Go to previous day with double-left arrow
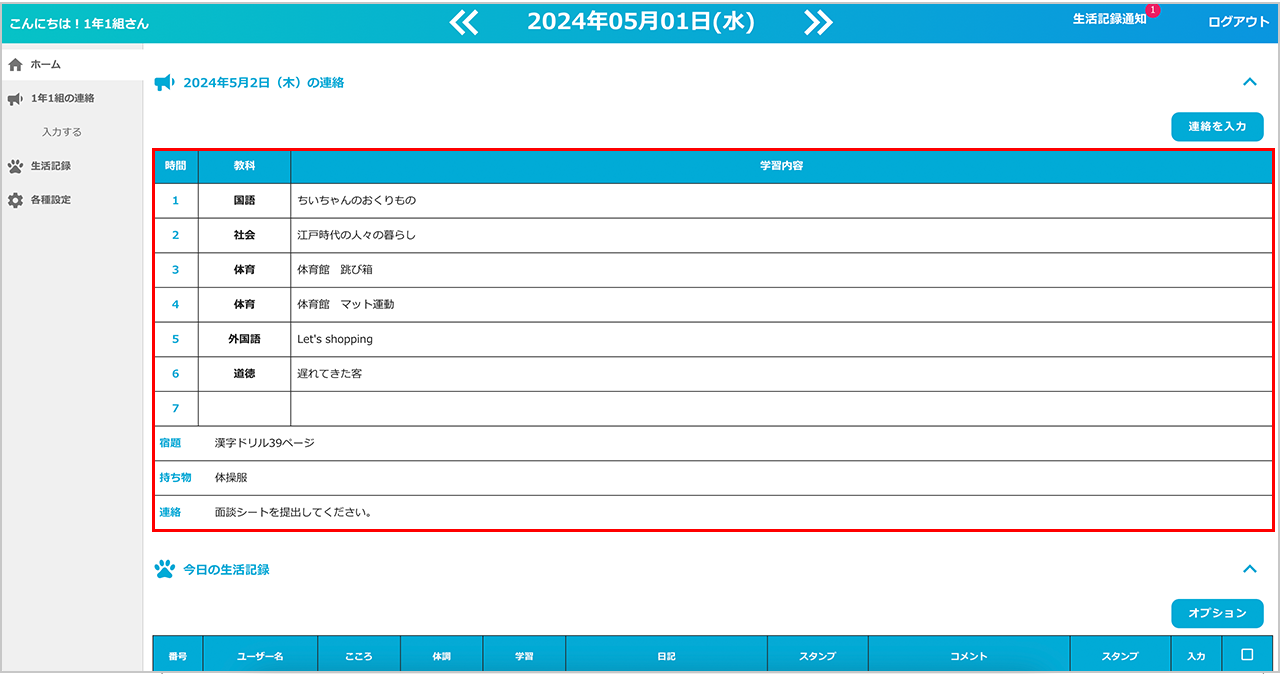Screen dimensions: 1280x675 (x=464, y=22)
